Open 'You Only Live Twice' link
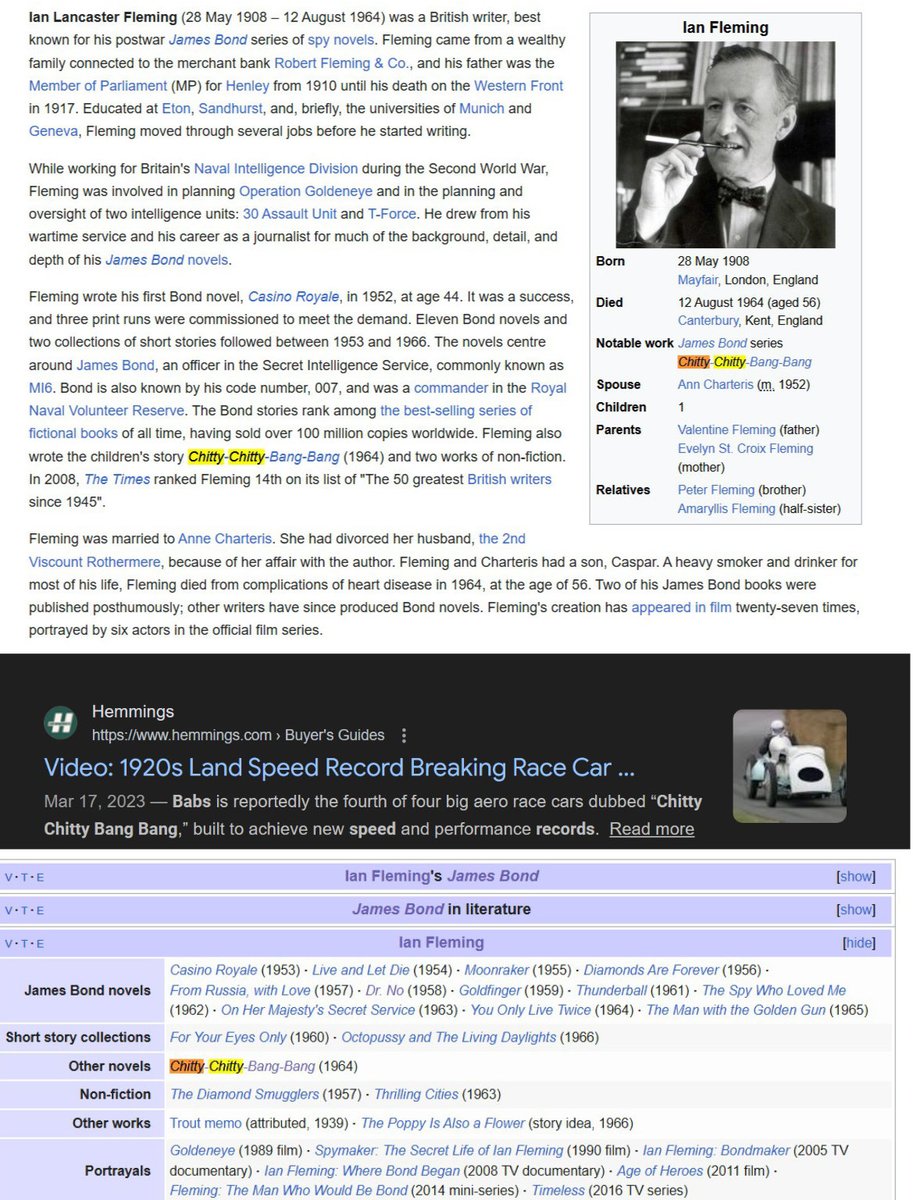Viewport: 913px width, 1200px height. [532, 1010]
